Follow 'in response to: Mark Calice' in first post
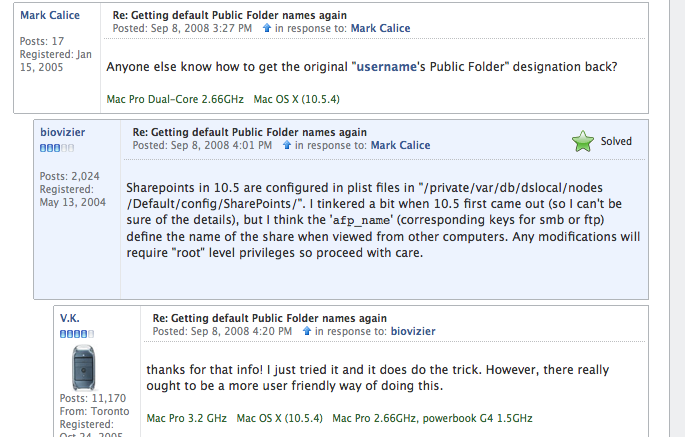The height and width of the screenshot is (437, 685). point(381,28)
